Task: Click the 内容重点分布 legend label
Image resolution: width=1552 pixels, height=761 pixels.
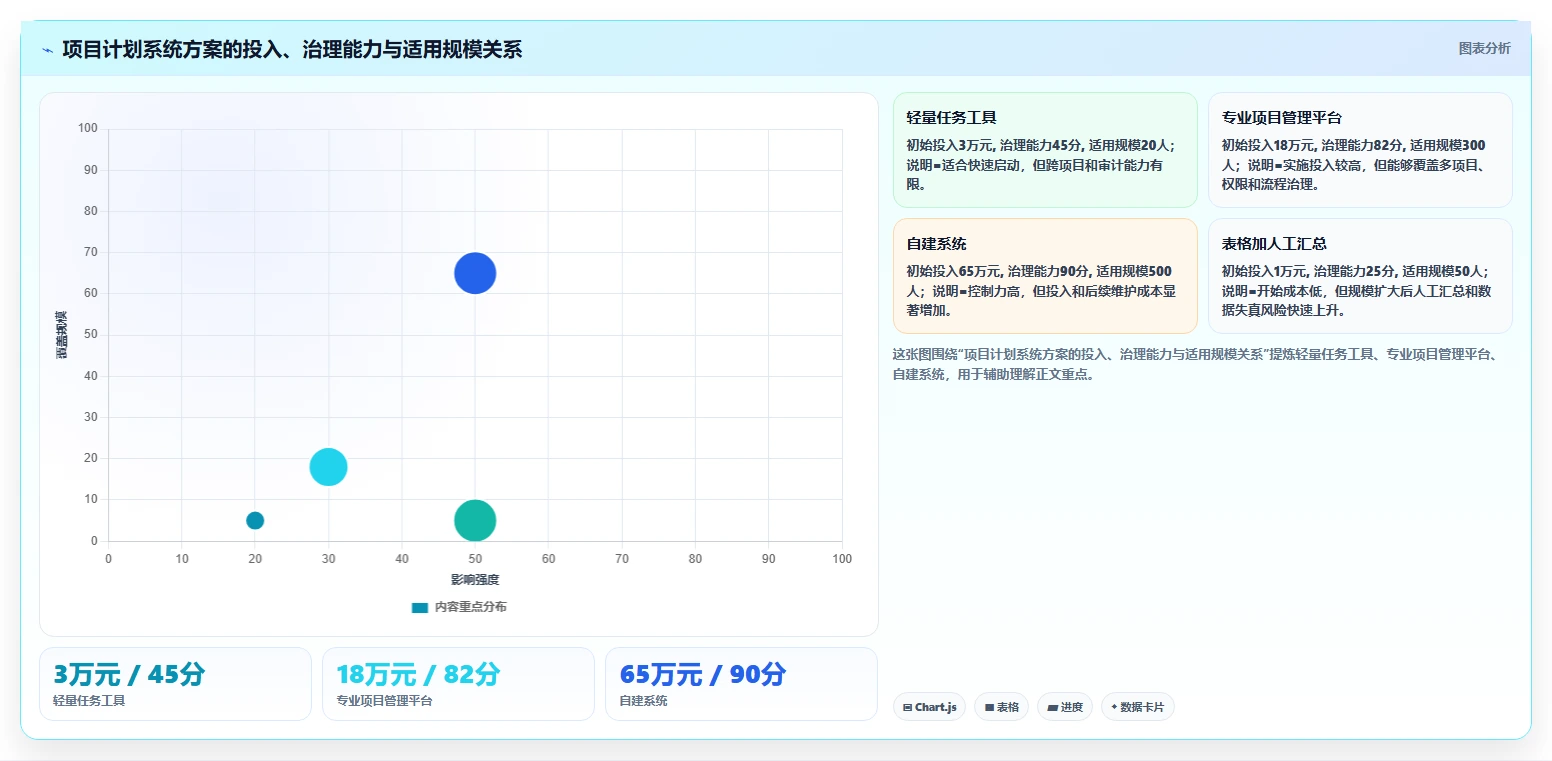Action: [470, 607]
